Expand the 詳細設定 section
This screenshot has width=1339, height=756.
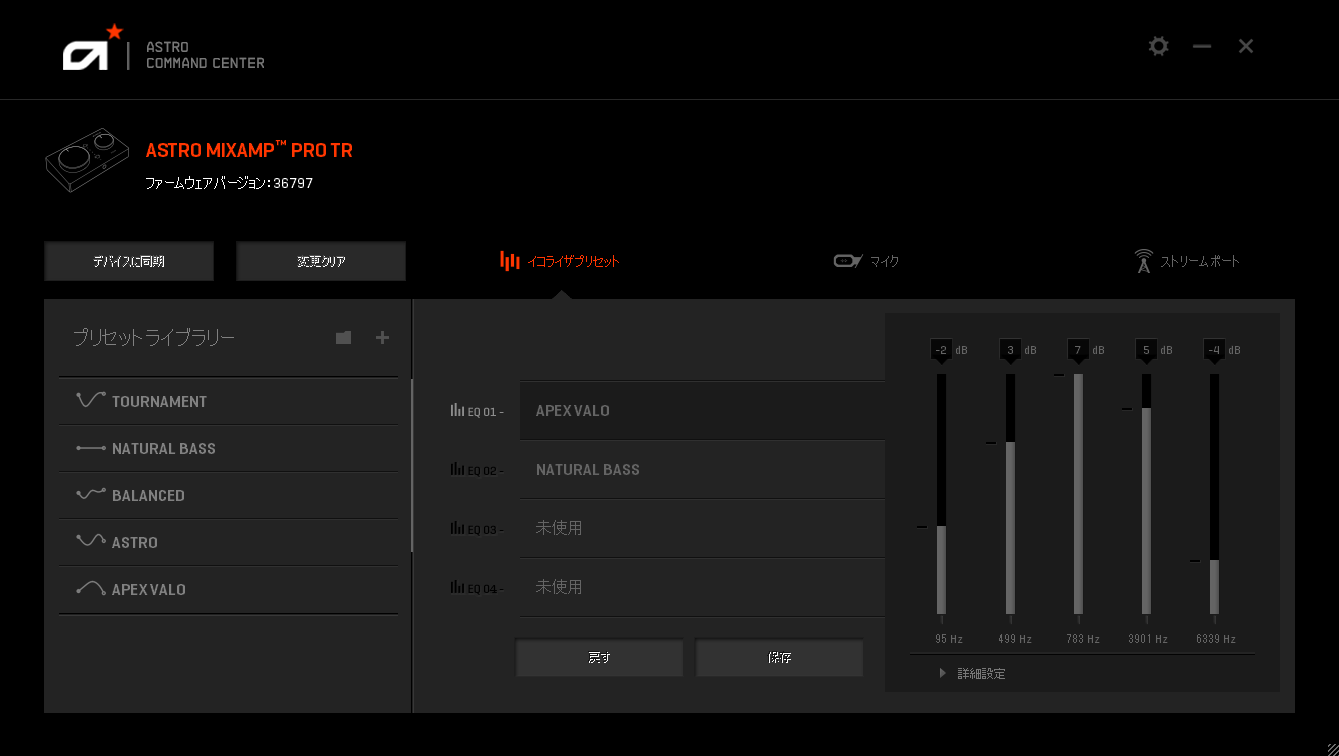(974, 672)
